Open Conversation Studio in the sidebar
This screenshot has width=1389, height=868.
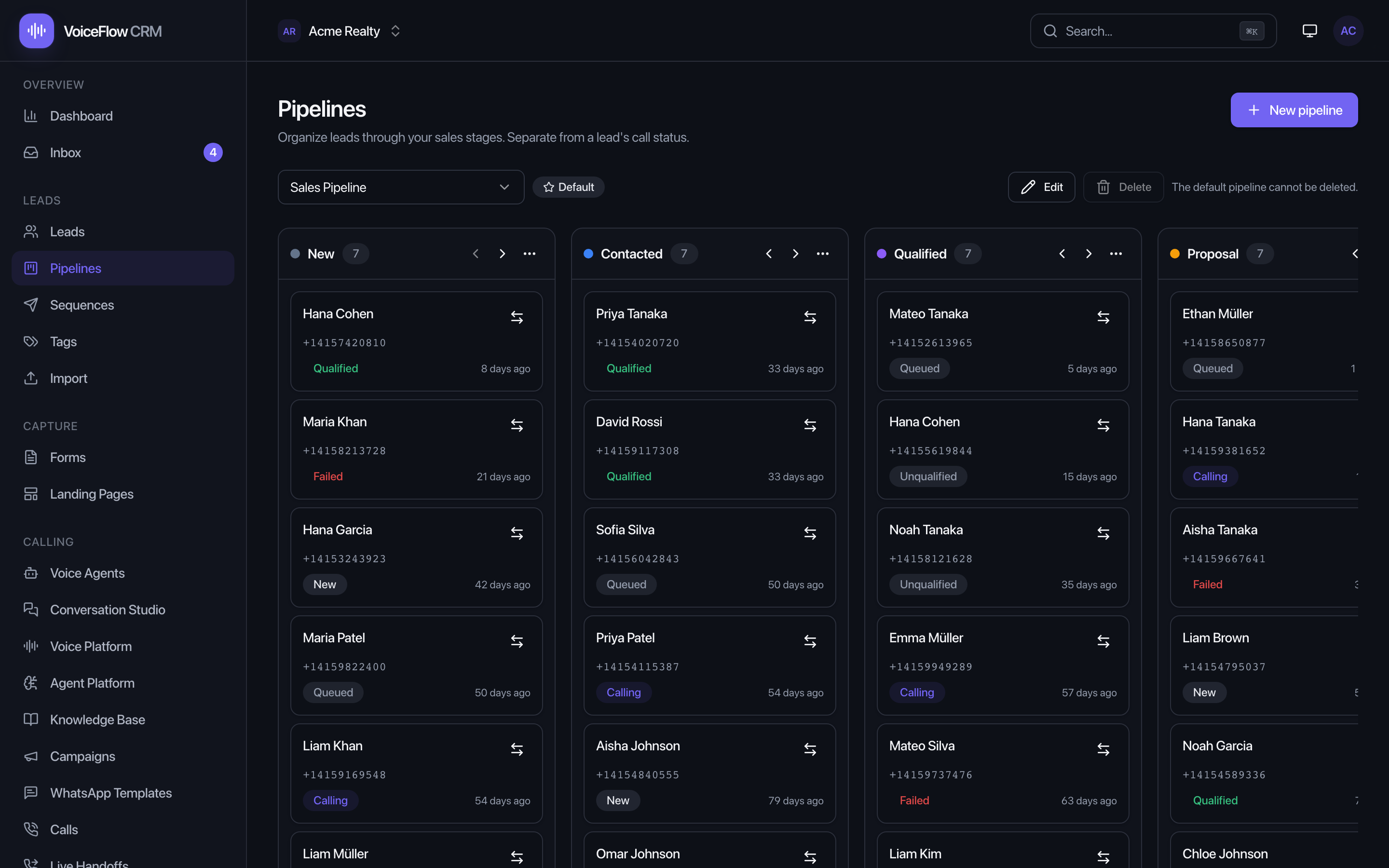coord(123,610)
